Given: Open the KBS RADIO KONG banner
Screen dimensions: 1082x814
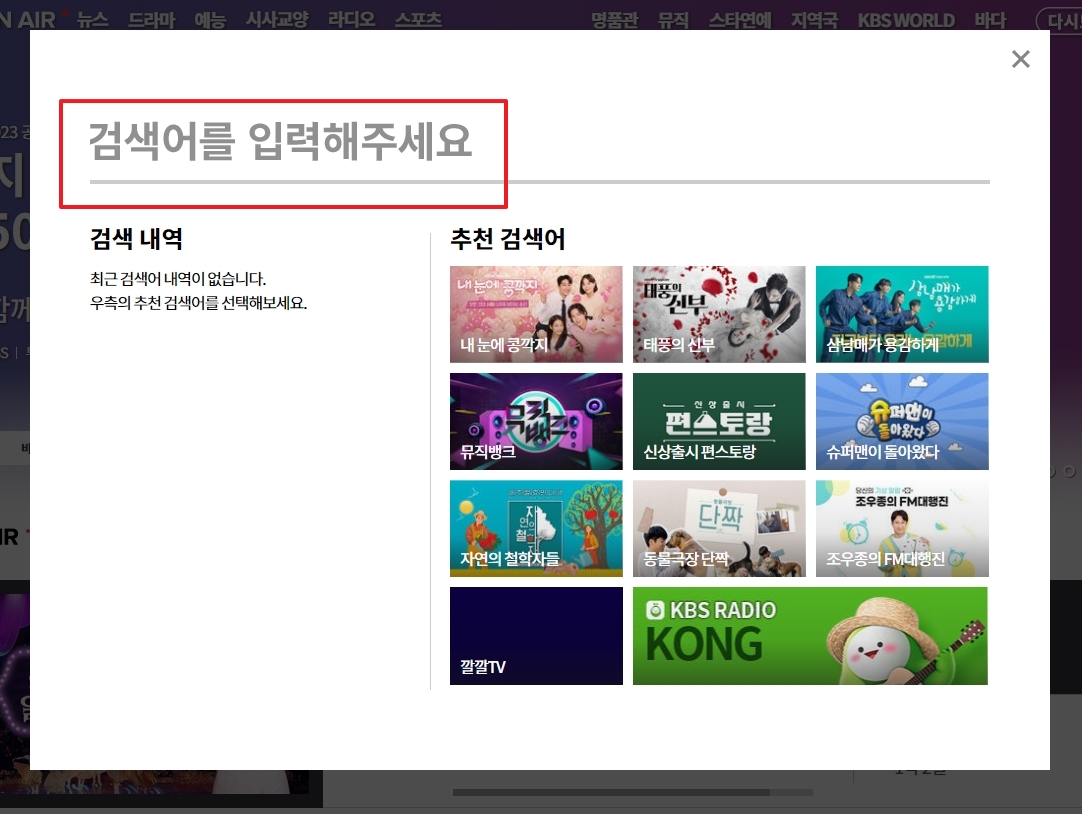Looking at the screenshot, I should coord(810,636).
